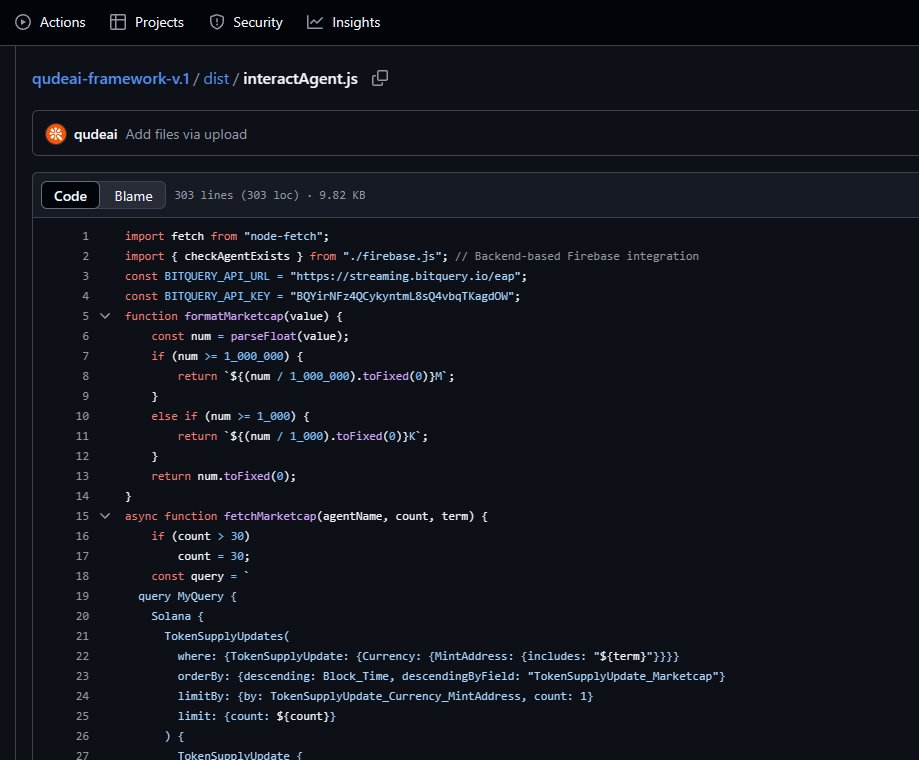Click parseFloat on line 6

pos(263,336)
